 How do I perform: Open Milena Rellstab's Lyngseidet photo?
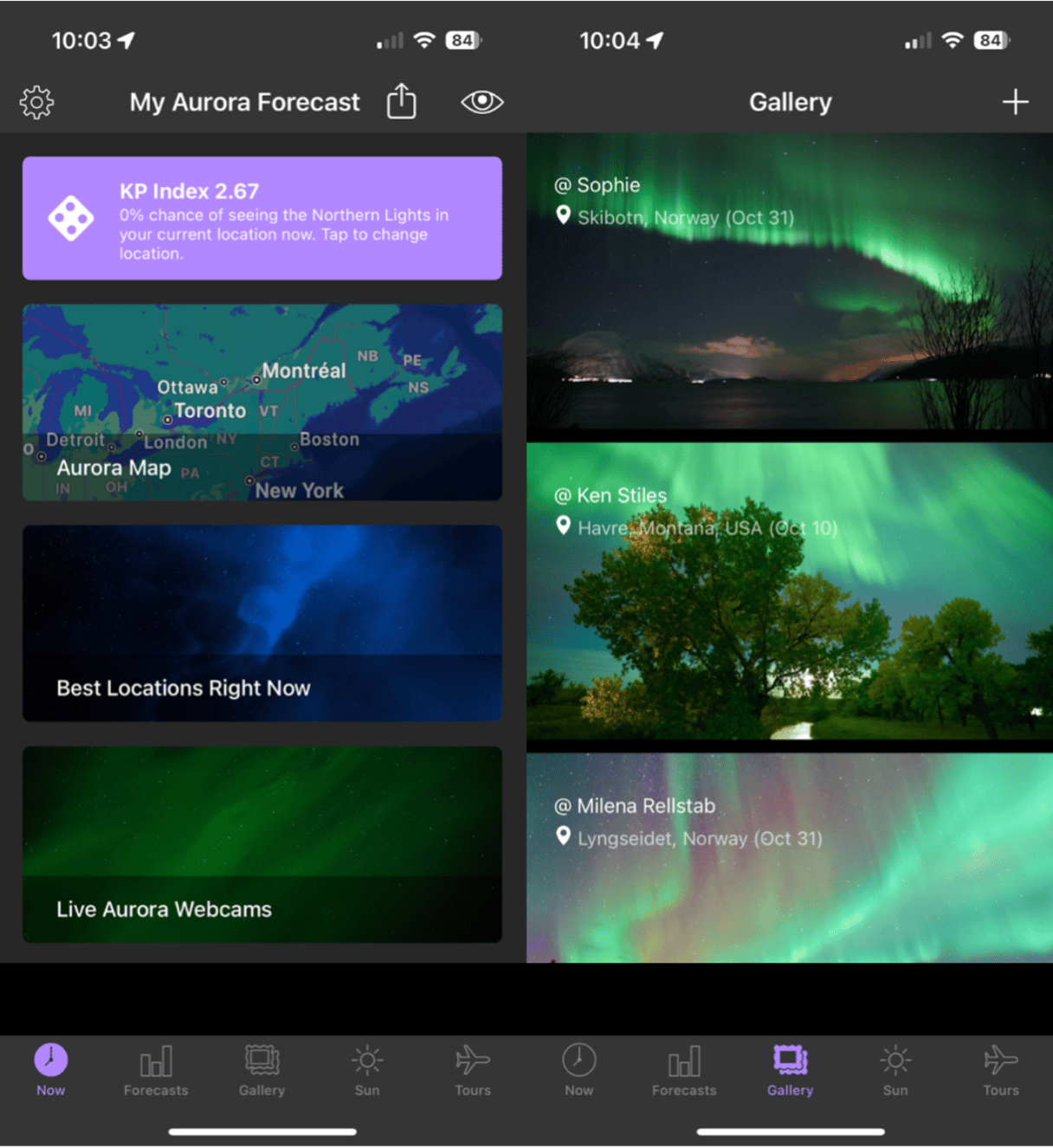[x=789, y=857]
